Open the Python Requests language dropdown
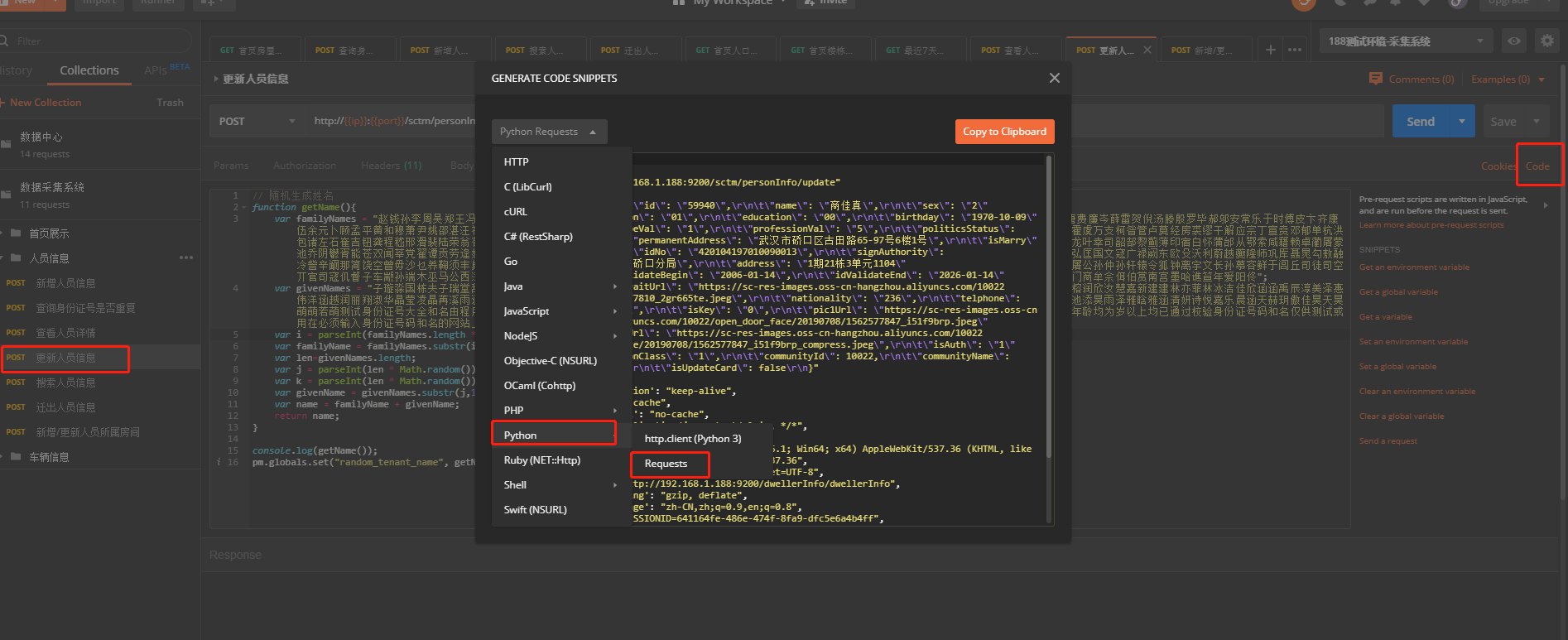1568x640 pixels. click(x=549, y=132)
